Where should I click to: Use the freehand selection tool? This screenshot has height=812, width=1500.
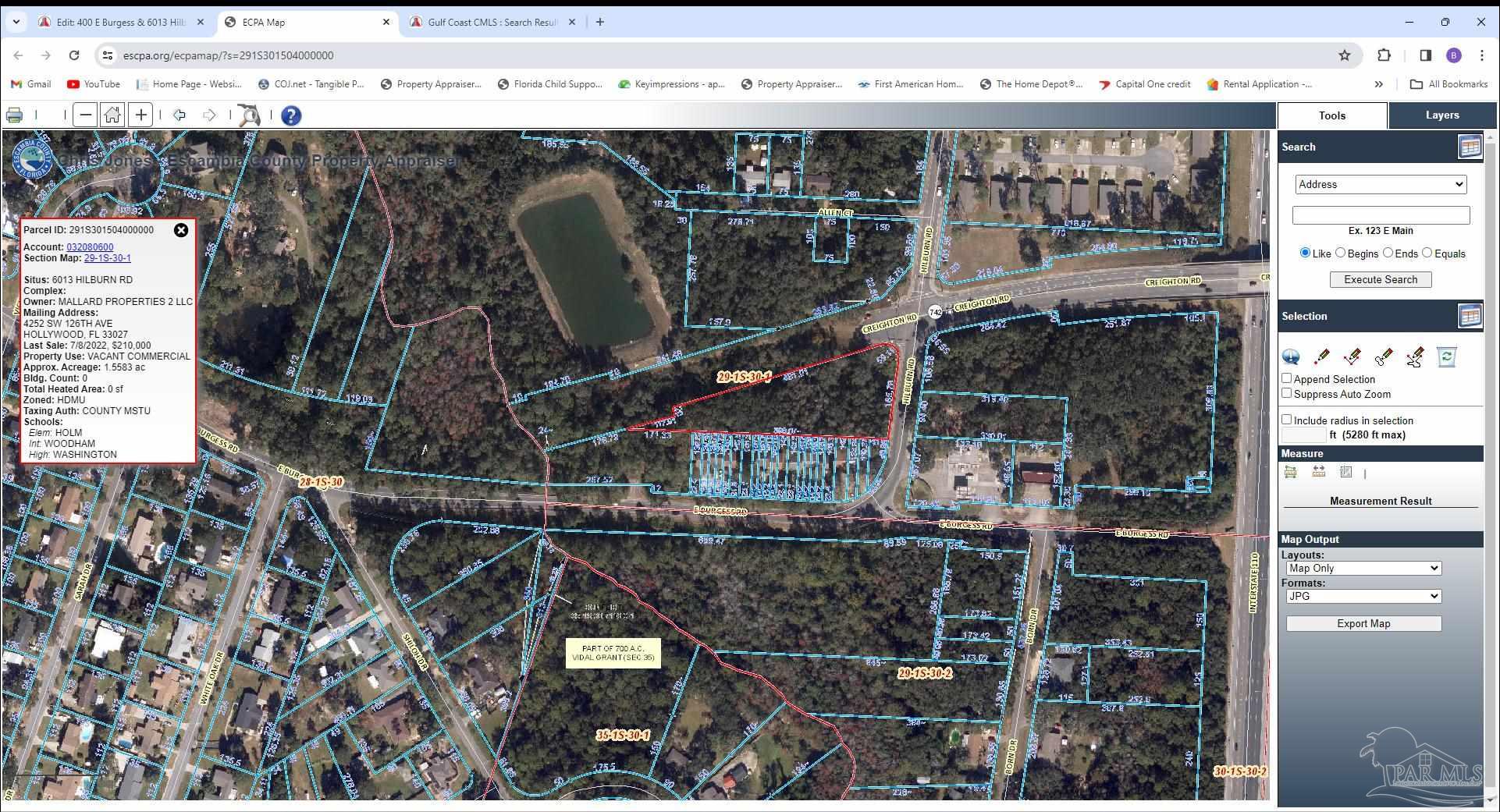pyautogui.click(x=1415, y=356)
